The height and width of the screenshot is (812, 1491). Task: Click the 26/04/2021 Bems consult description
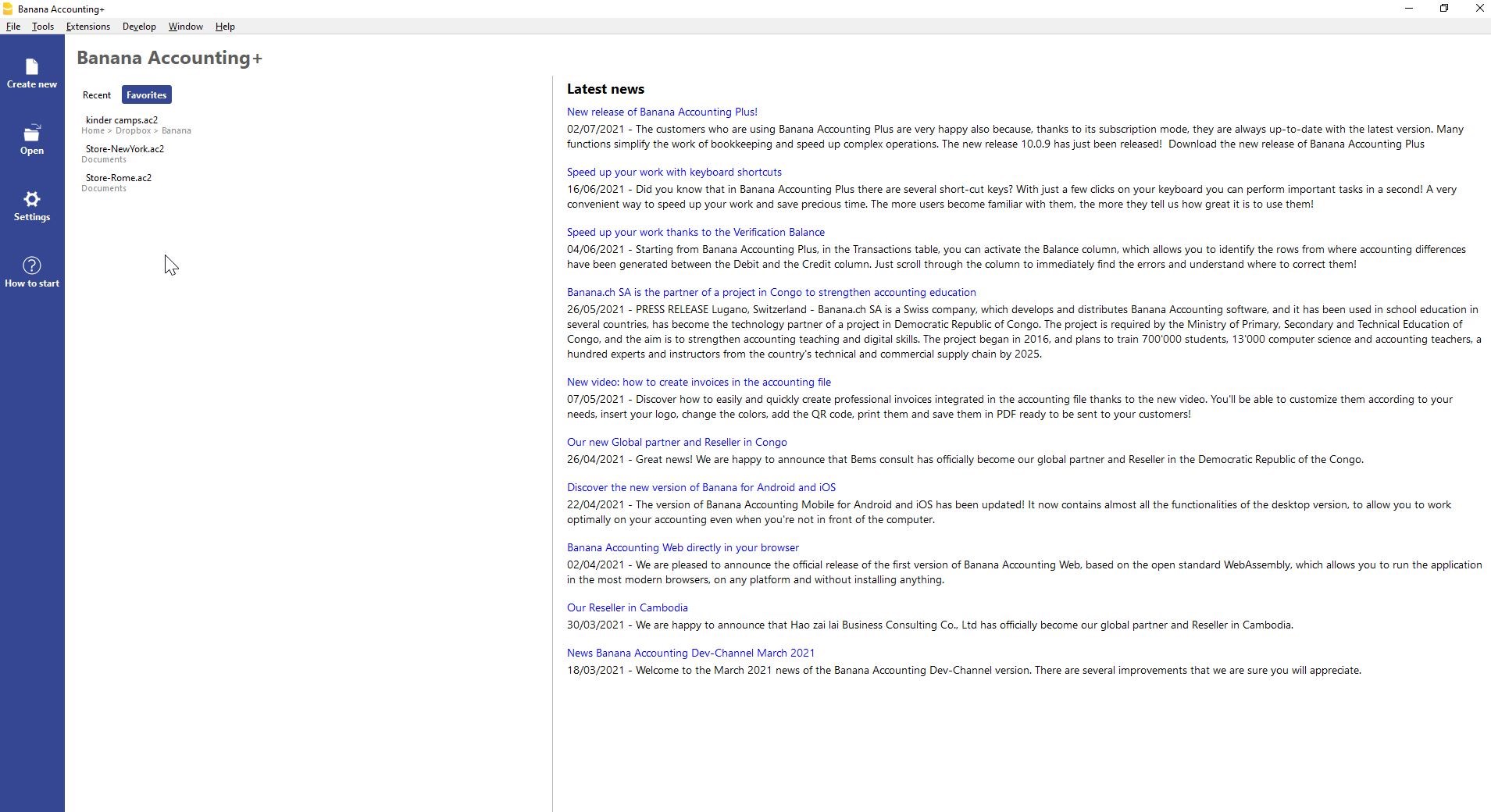[965, 460]
